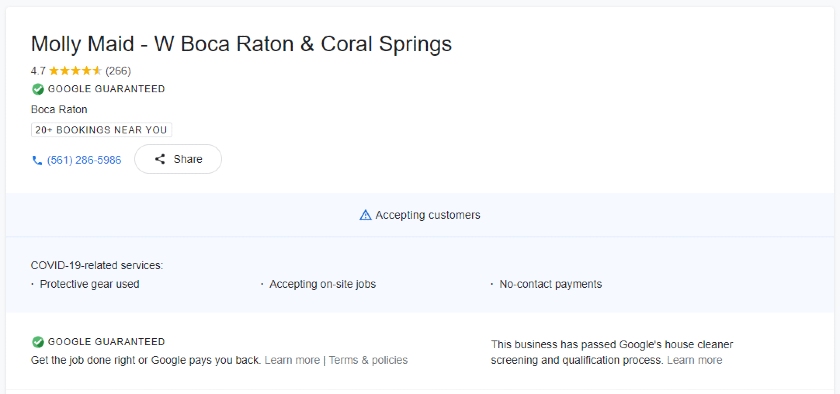Click the Molly Maid business title
Image resolution: width=840 pixels, height=394 pixels.
[x=241, y=44]
